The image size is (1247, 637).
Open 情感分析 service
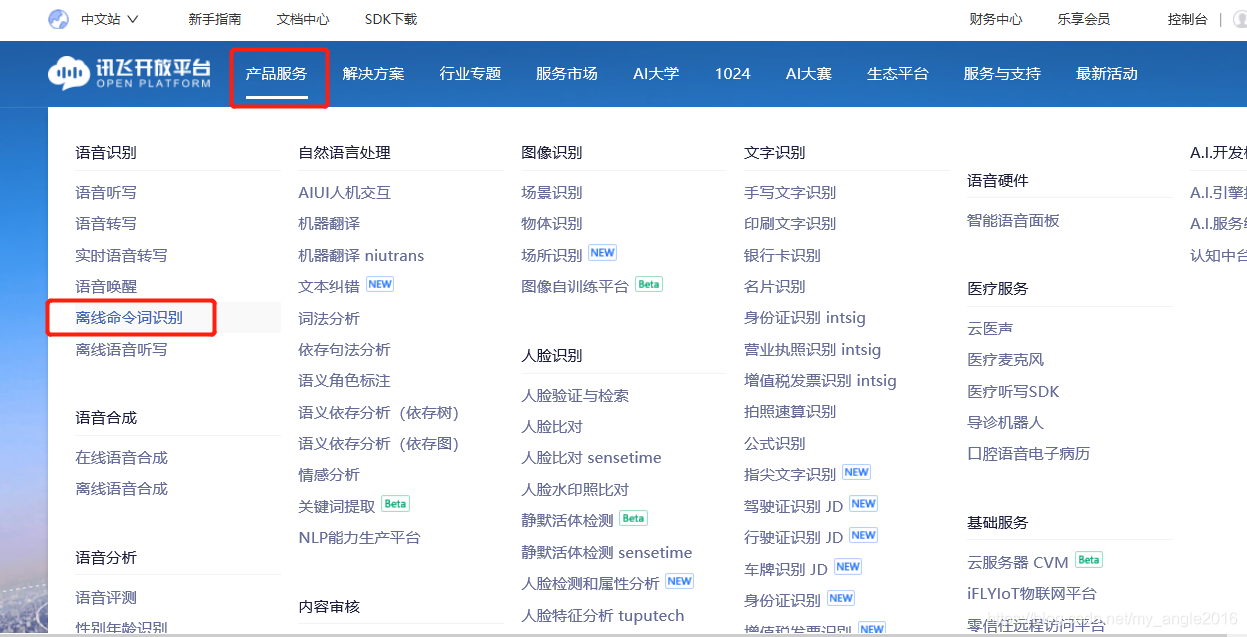(329, 474)
